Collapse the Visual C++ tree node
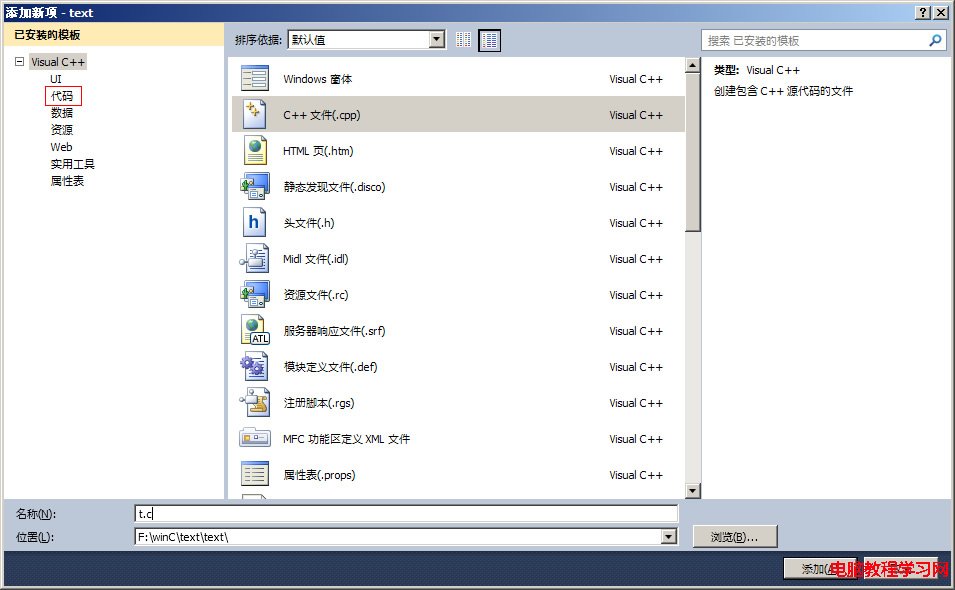The width and height of the screenshot is (955, 590). (x=19, y=61)
